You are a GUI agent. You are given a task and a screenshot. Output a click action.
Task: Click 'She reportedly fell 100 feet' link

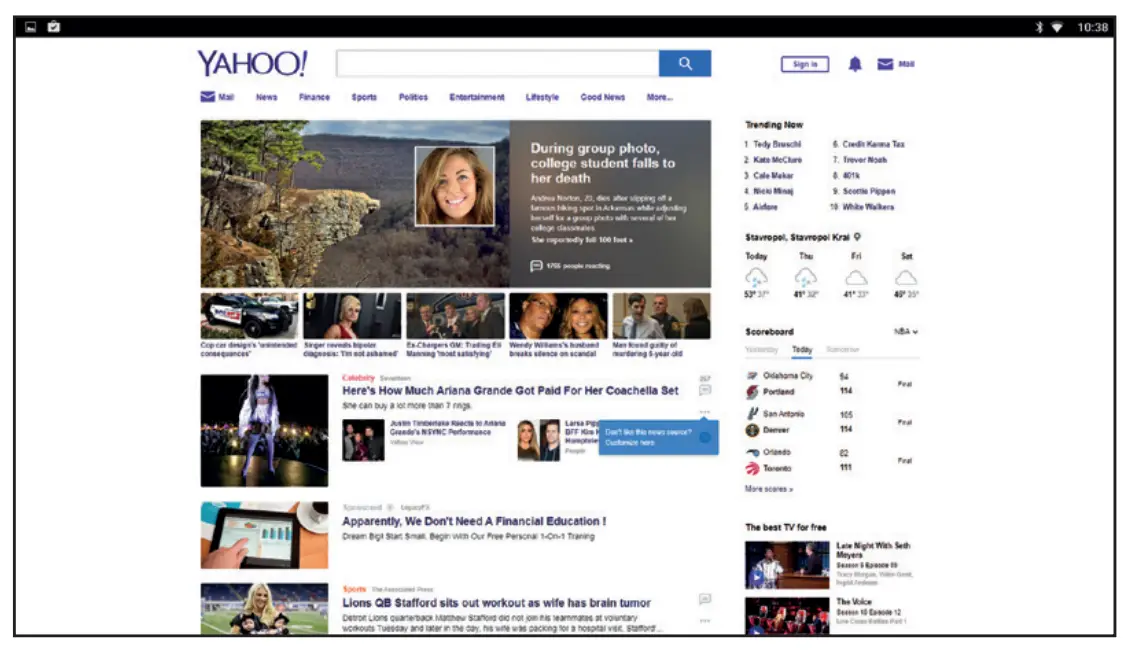point(582,240)
